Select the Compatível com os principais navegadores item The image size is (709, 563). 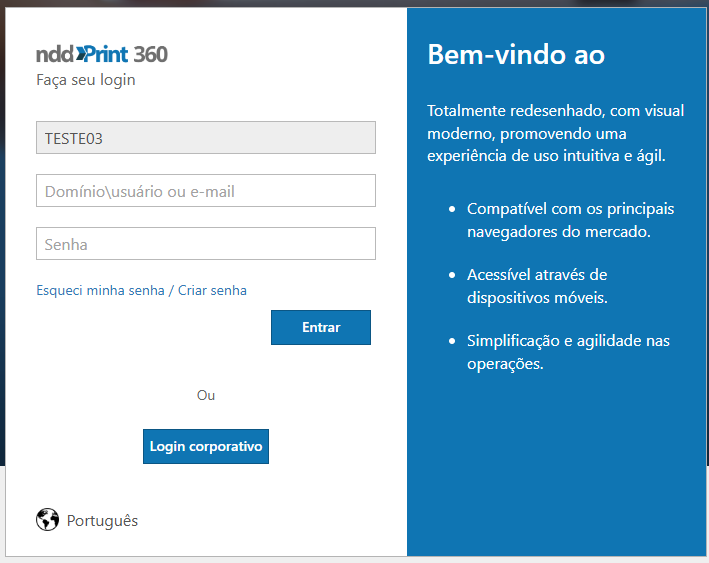click(570, 220)
